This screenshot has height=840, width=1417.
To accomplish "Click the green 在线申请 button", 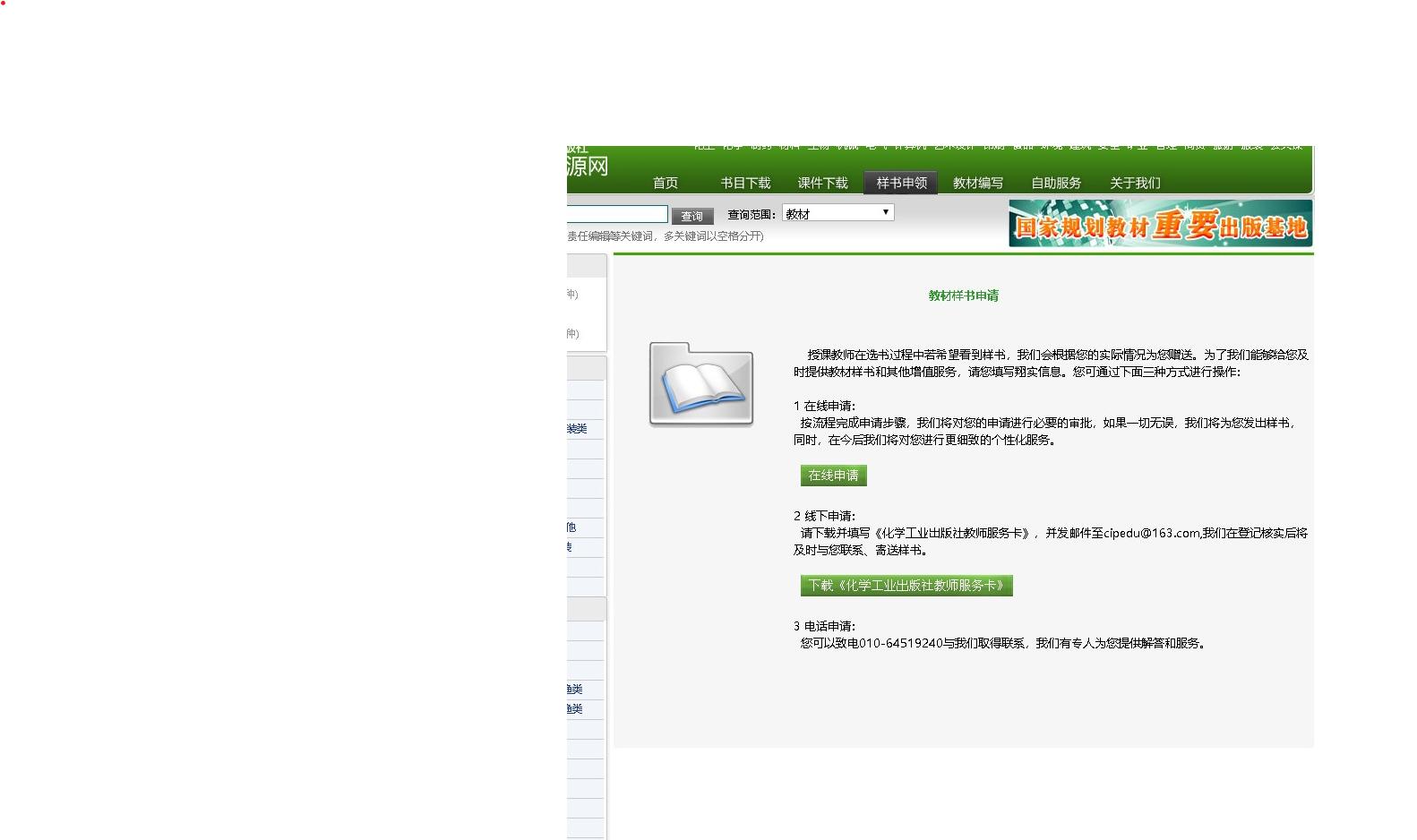I will click(x=834, y=476).
